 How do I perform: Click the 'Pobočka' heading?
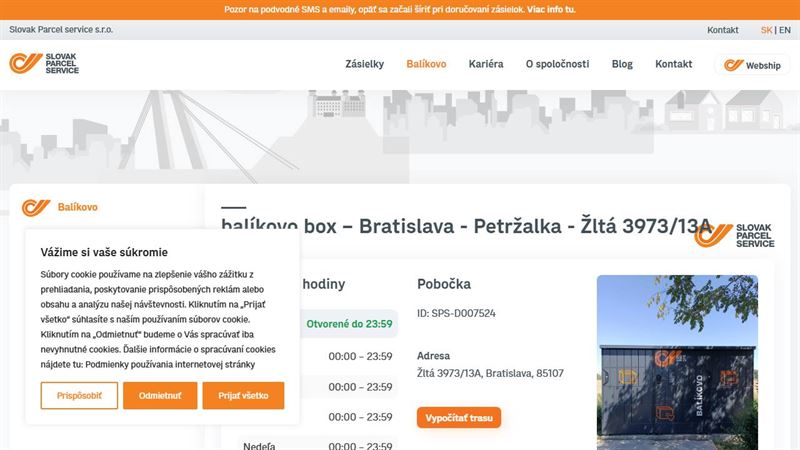[x=444, y=284]
